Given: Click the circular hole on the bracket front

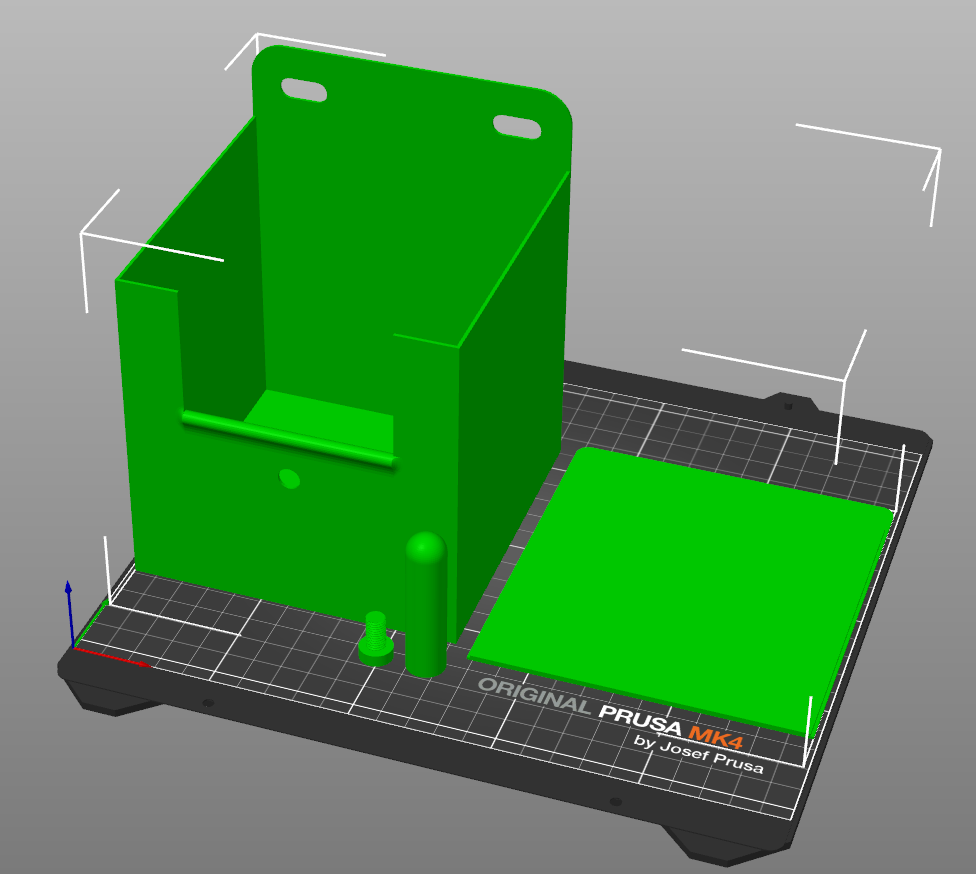Looking at the screenshot, I should click(288, 480).
